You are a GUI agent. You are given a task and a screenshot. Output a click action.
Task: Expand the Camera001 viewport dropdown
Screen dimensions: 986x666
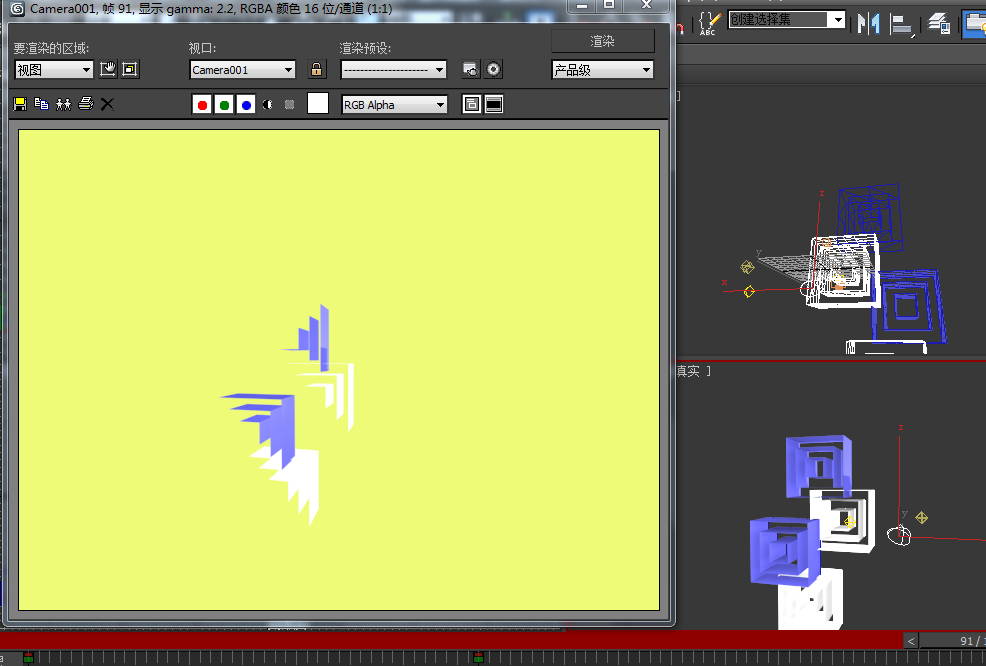tap(243, 70)
